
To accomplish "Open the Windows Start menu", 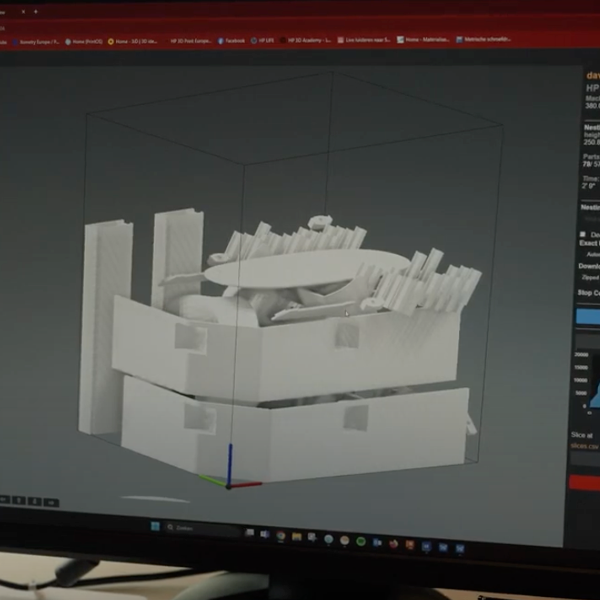I will coord(155,526).
